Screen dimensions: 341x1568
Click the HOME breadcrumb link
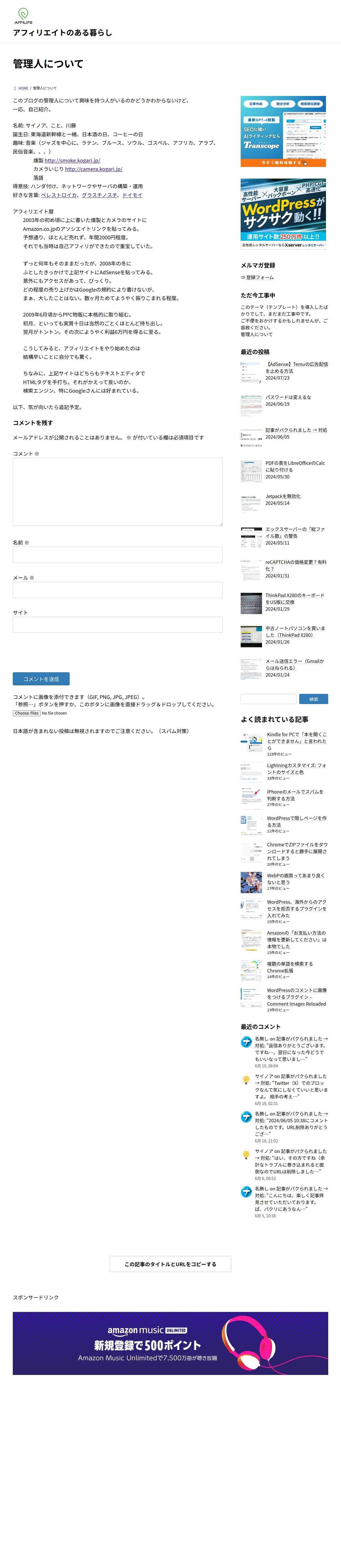(x=23, y=88)
